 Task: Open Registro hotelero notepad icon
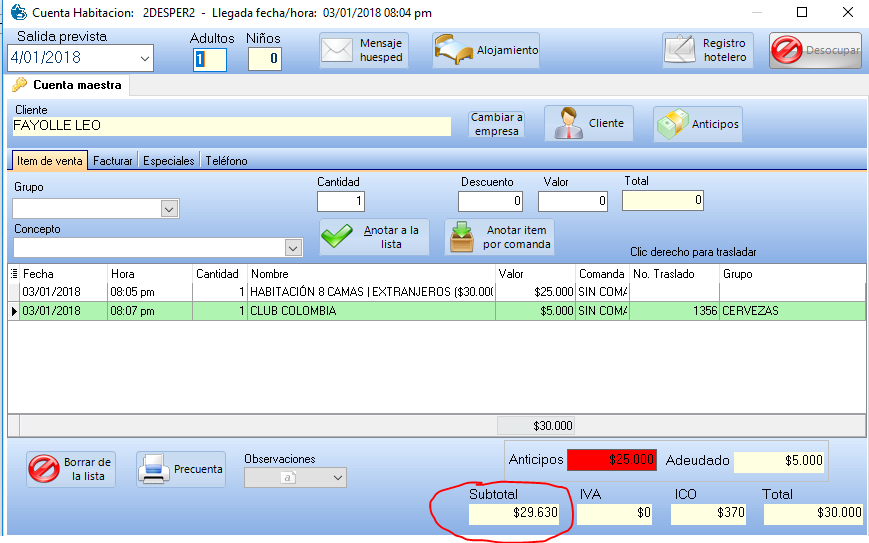click(x=681, y=50)
